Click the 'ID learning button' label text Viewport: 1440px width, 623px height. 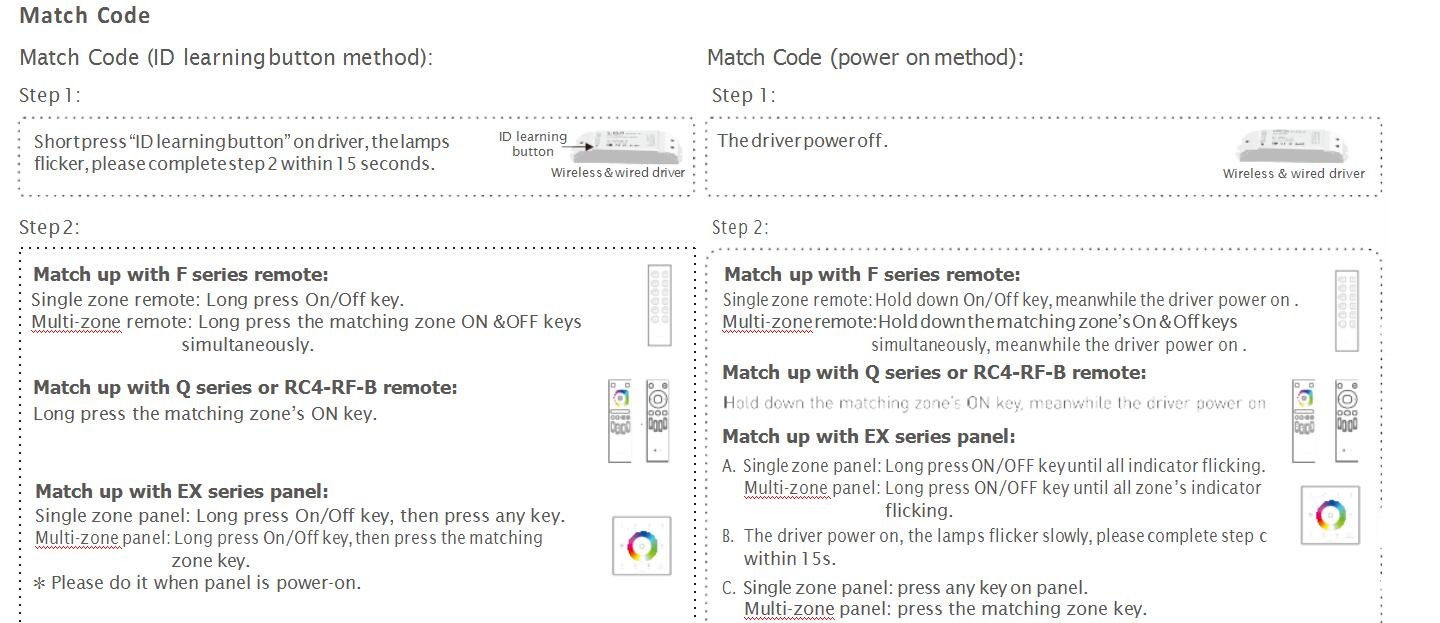tap(533, 144)
